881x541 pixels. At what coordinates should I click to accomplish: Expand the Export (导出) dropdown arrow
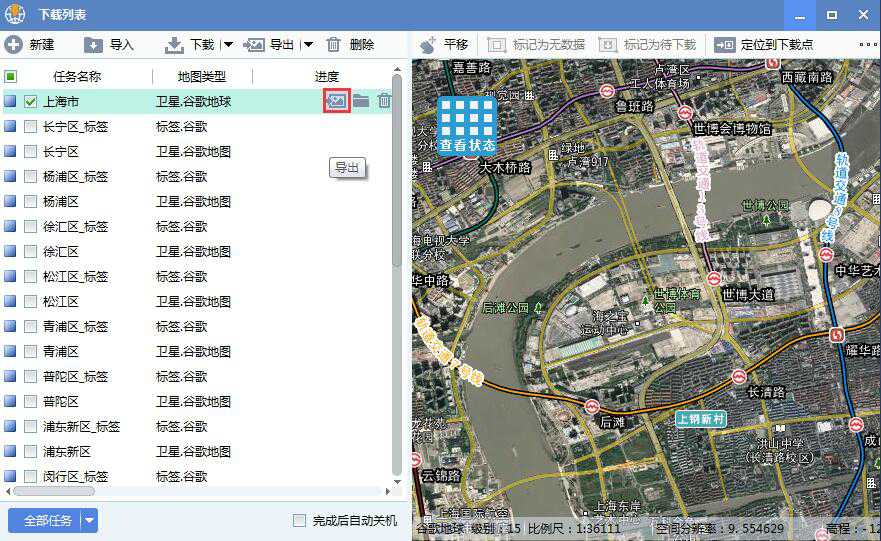pyautogui.click(x=308, y=45)
